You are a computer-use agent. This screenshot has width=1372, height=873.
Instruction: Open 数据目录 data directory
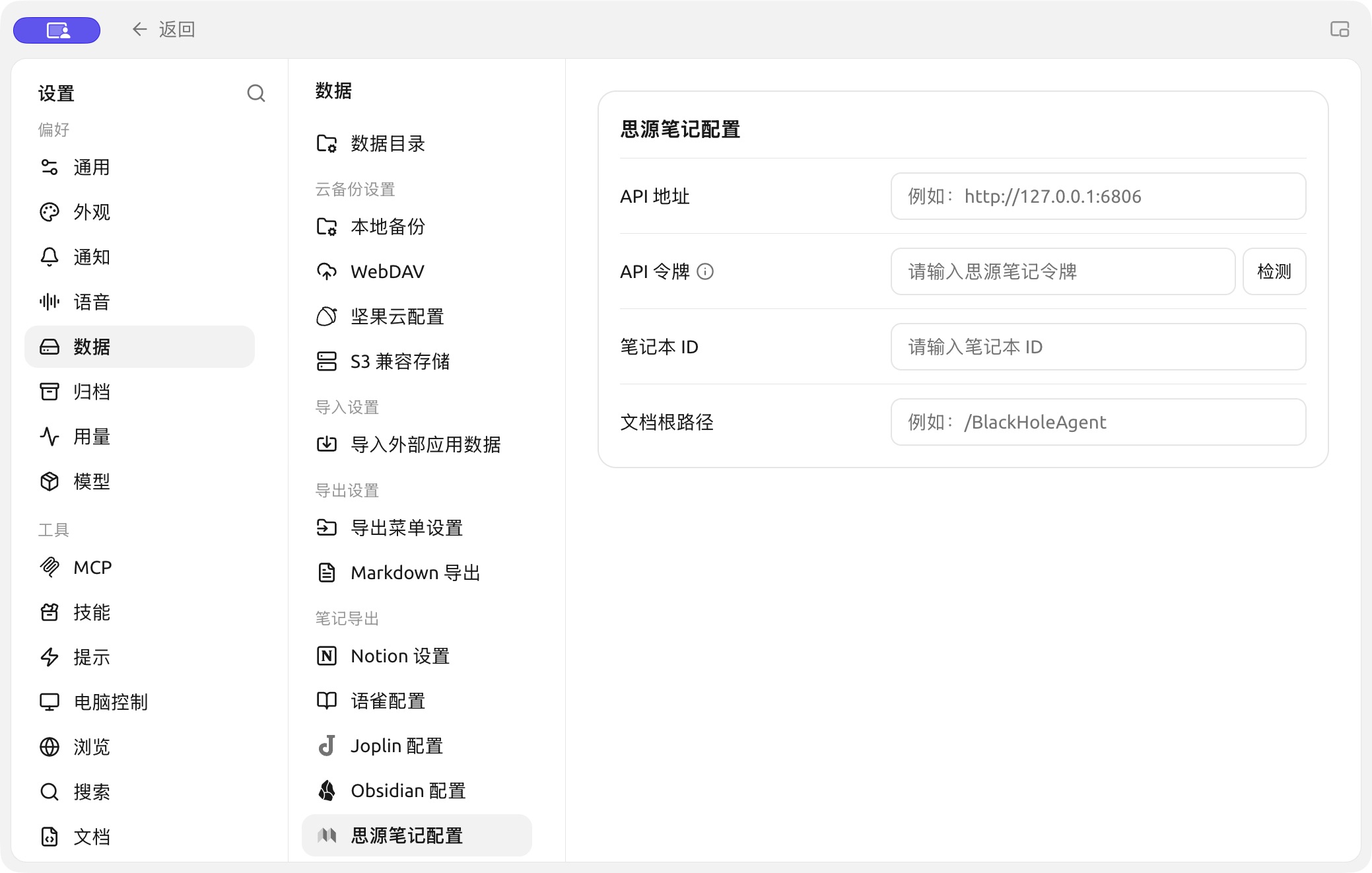[x=417, y=143]
